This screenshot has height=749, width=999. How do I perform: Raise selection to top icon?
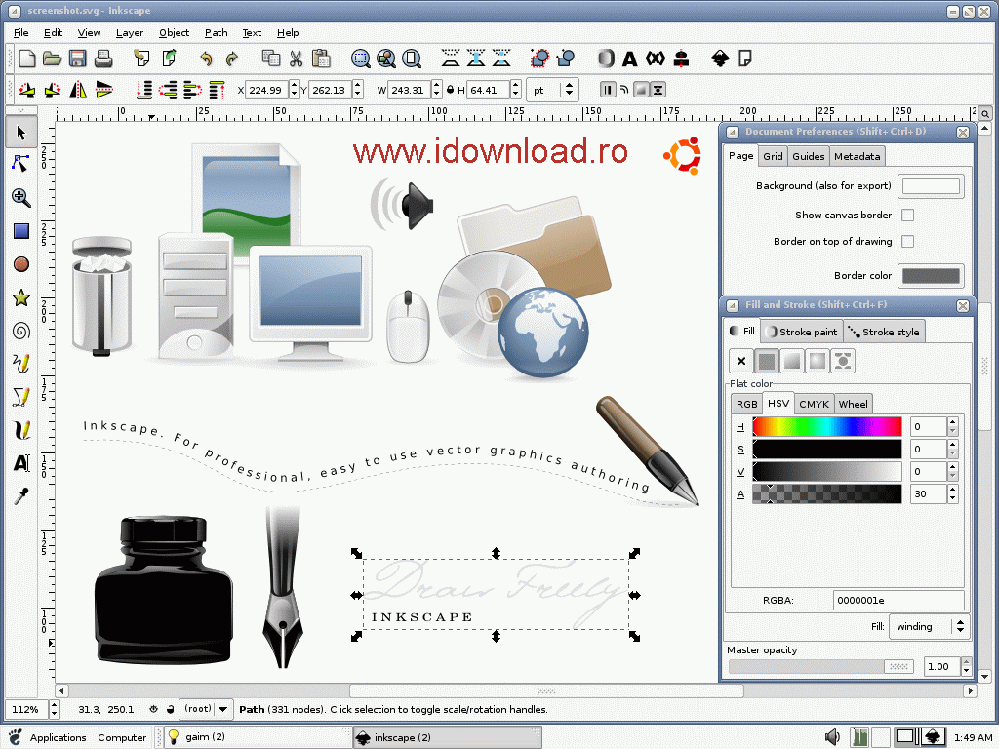click(217, 90)
